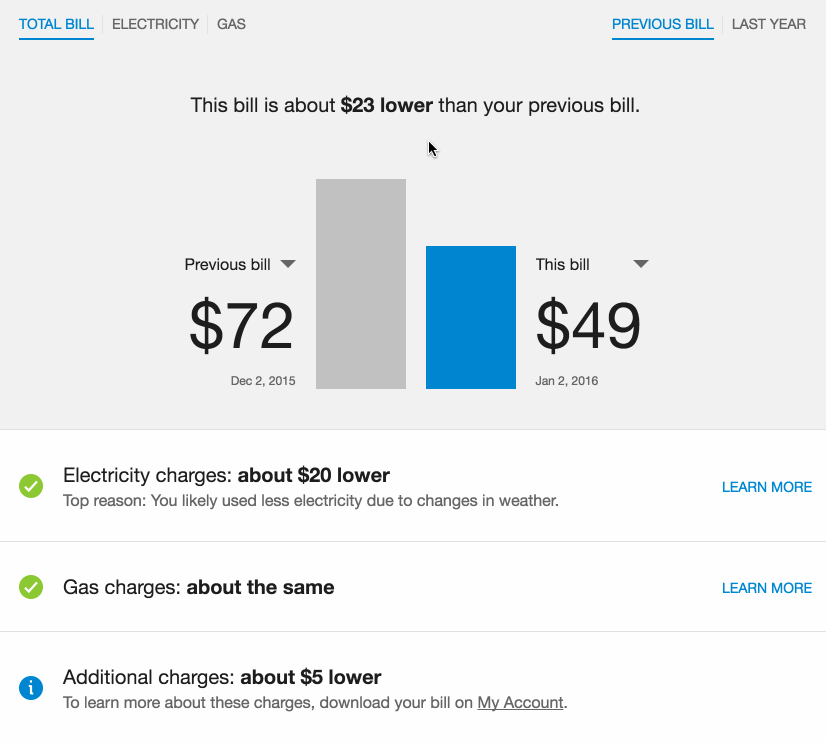
Task: Click Learn More for Electricity charges
Action: [x=766, y=487]
